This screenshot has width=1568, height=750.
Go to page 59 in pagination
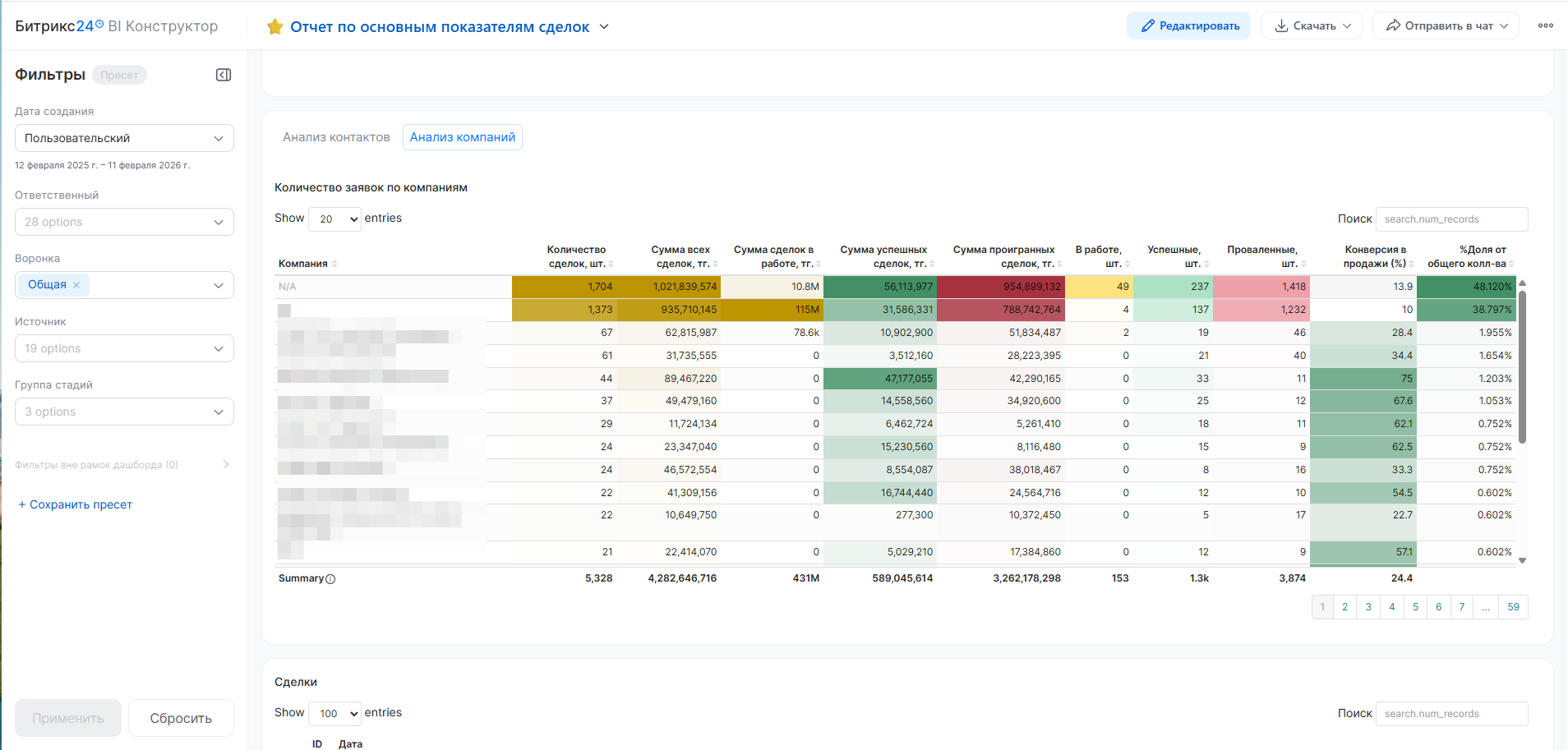pyautogui.click(x=1513, y=607)
